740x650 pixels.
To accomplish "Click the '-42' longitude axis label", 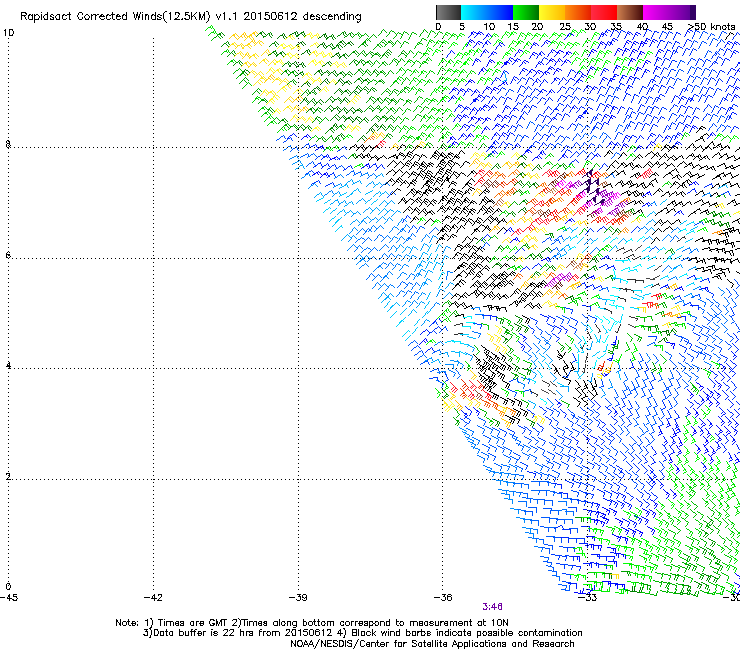I will click(x=153, y=598).
